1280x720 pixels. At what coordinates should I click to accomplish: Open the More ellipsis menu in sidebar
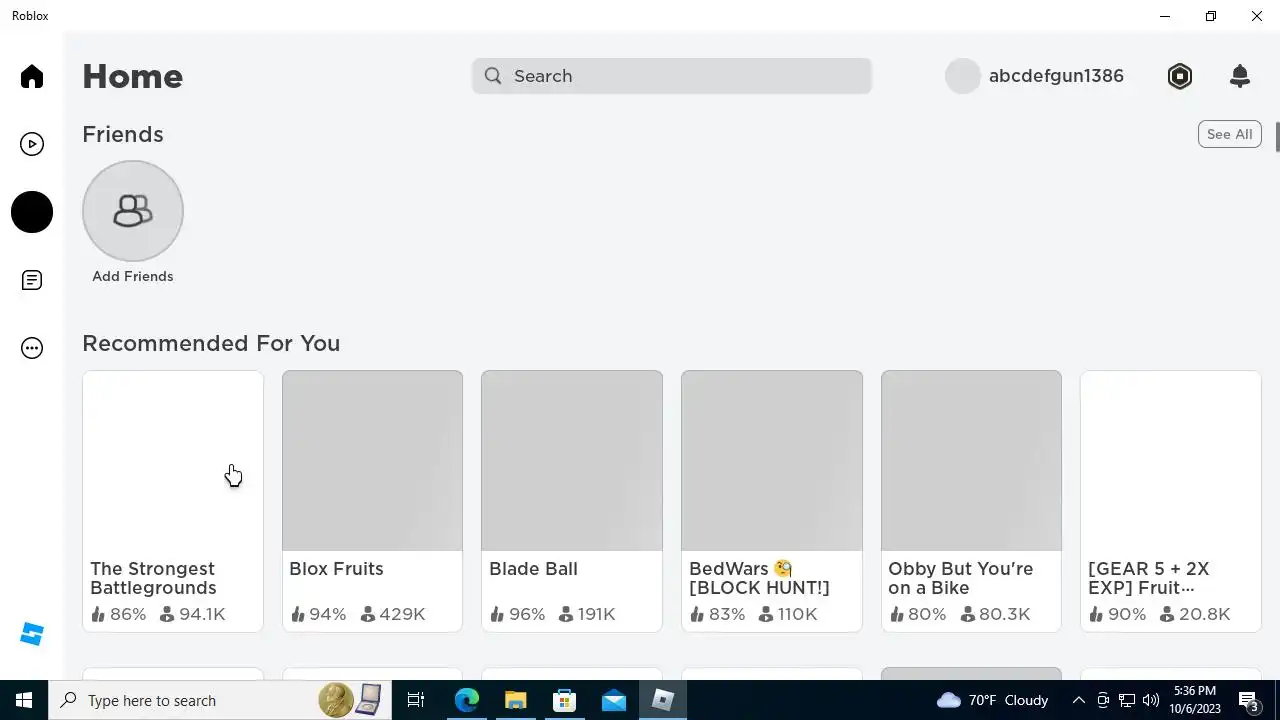32,348
